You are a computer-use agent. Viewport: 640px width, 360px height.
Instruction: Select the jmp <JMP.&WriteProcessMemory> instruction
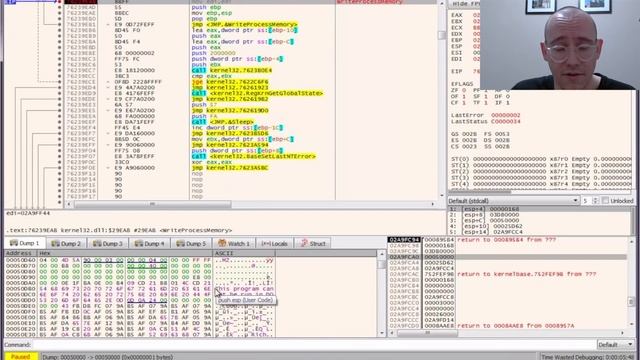[244, 24]
